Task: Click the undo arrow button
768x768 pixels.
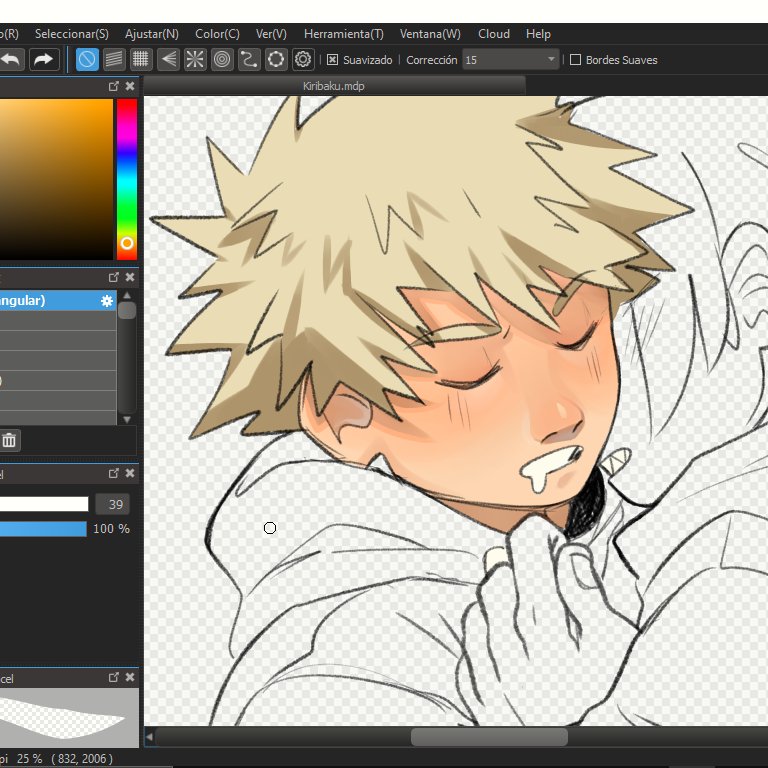Action: pos(11,60)
